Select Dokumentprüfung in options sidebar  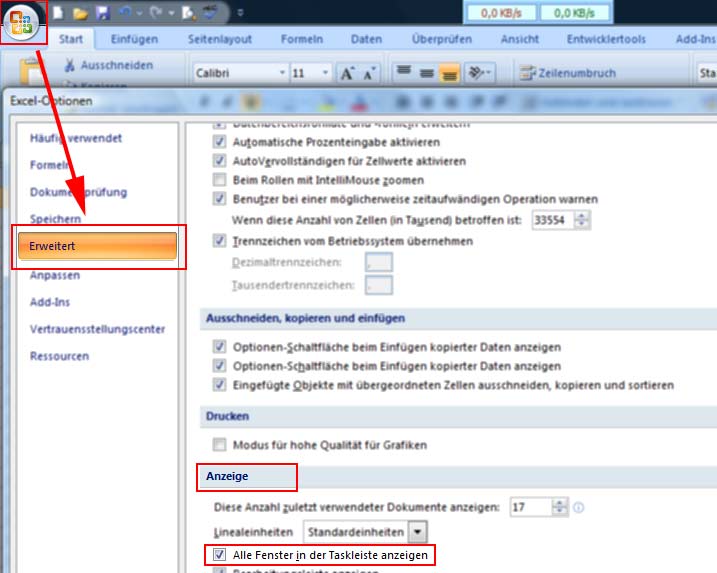coord(78,192)
